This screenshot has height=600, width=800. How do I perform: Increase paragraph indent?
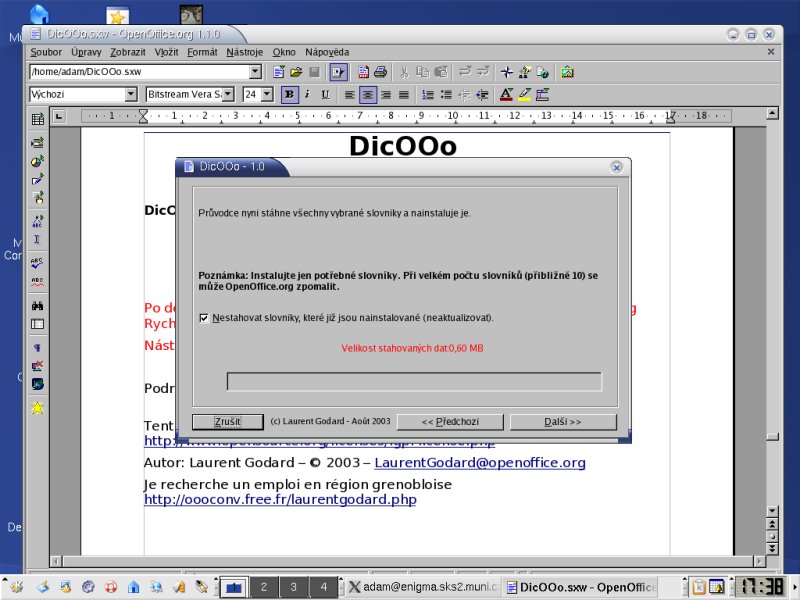482,94
